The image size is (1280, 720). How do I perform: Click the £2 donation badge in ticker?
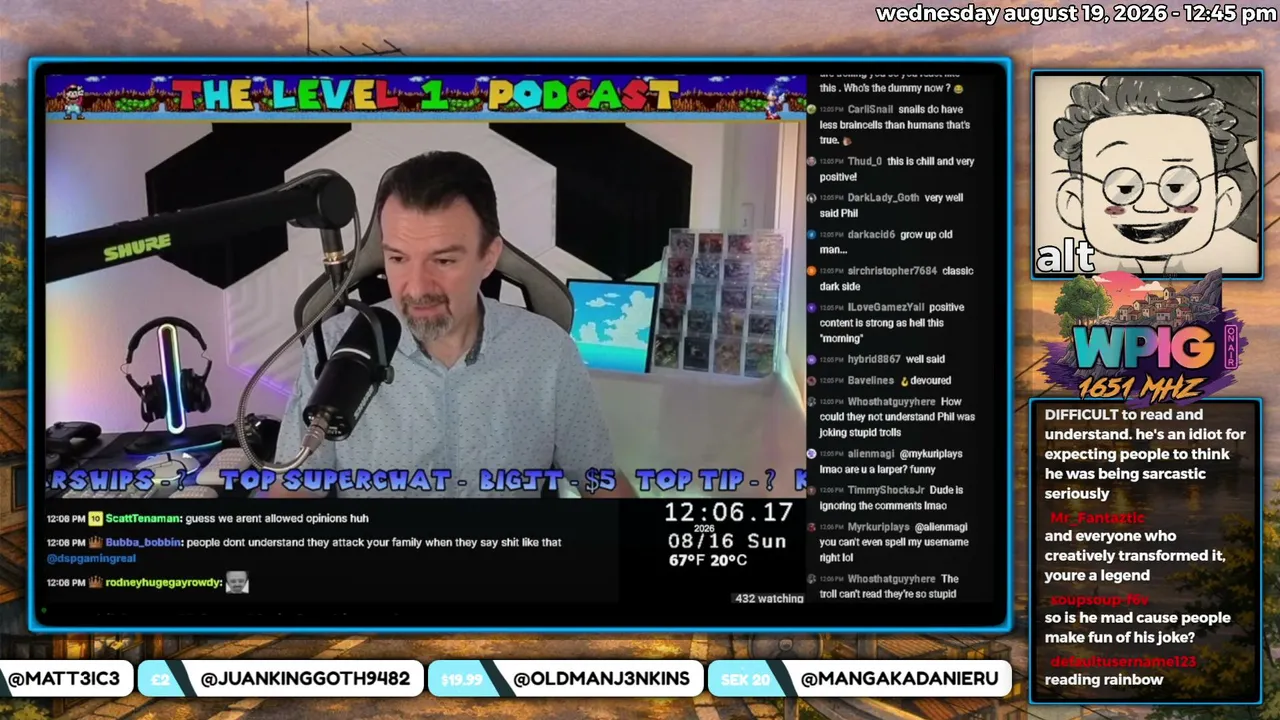pyautogui.click(x=159, y=679)
